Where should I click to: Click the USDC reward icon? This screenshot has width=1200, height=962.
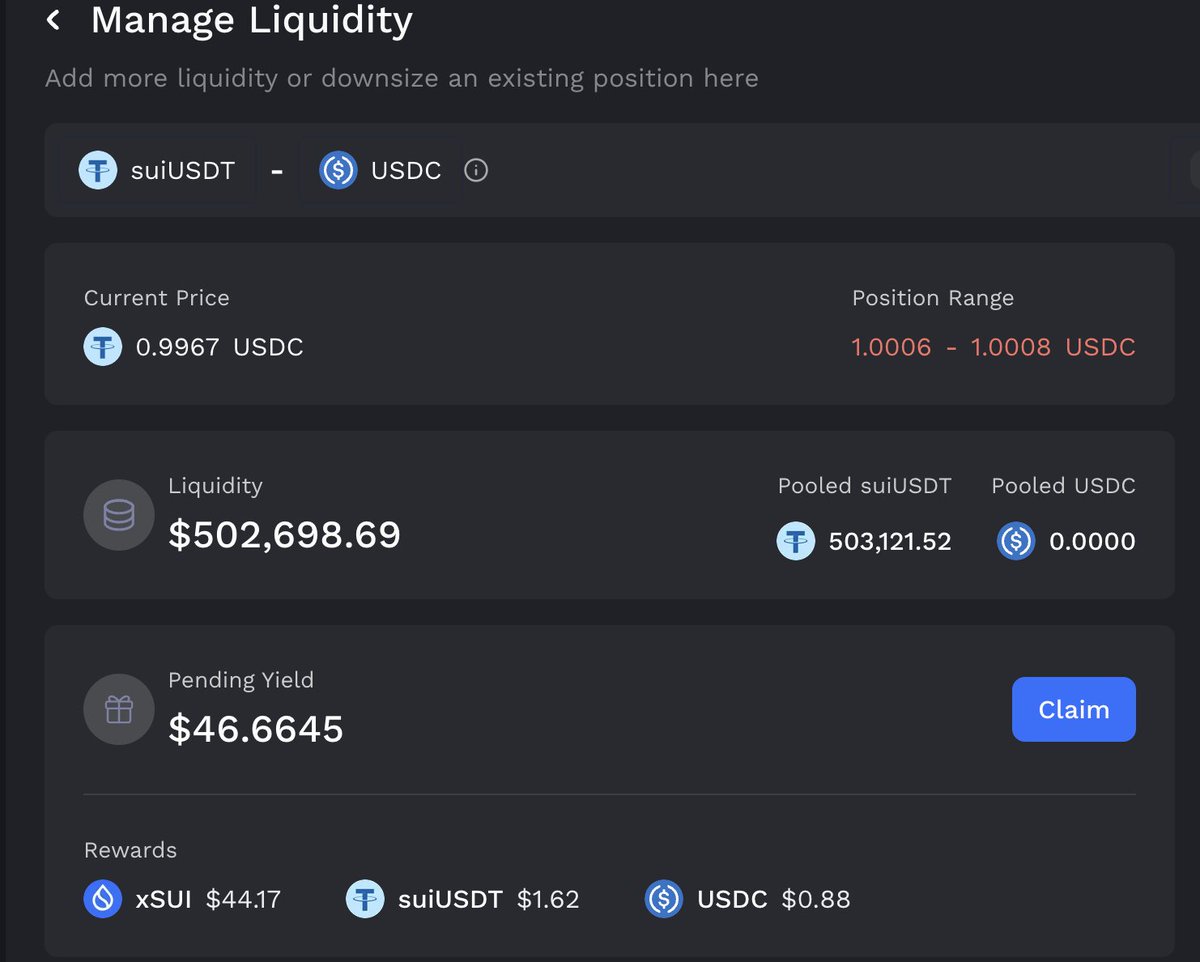664,899
